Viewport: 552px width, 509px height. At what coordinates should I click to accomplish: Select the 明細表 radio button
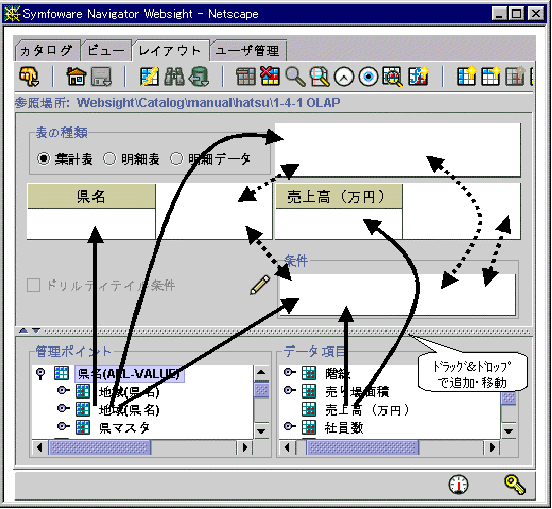(110, 159)
